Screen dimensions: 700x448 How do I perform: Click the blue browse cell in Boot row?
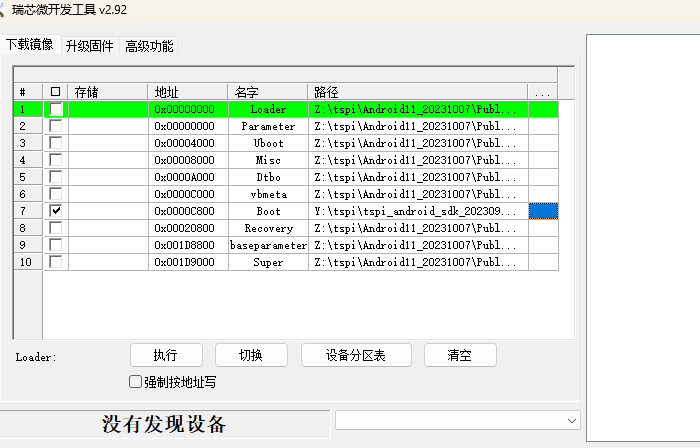pos(543,211)
